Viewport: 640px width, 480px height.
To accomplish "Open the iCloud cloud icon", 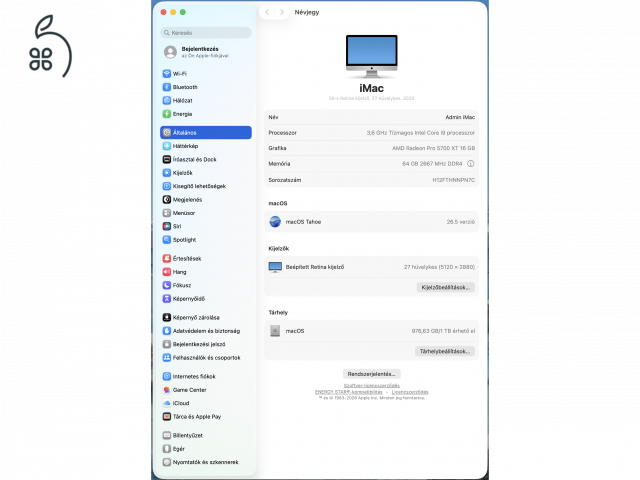I will [167, 403].
